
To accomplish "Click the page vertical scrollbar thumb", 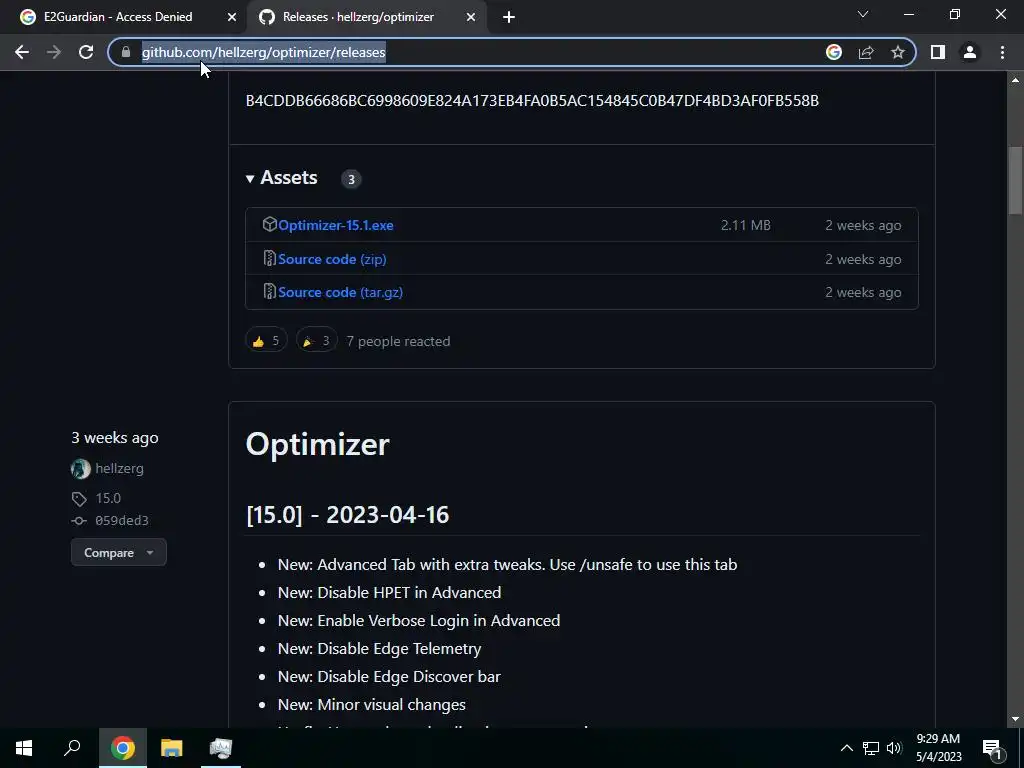I will 1015,180.
